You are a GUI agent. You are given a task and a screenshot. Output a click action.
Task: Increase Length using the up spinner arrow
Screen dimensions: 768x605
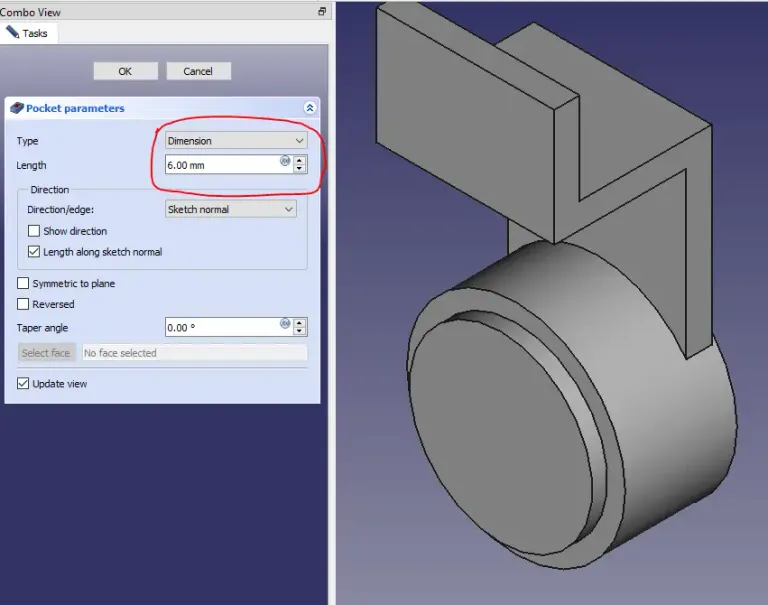coord(300,160)
